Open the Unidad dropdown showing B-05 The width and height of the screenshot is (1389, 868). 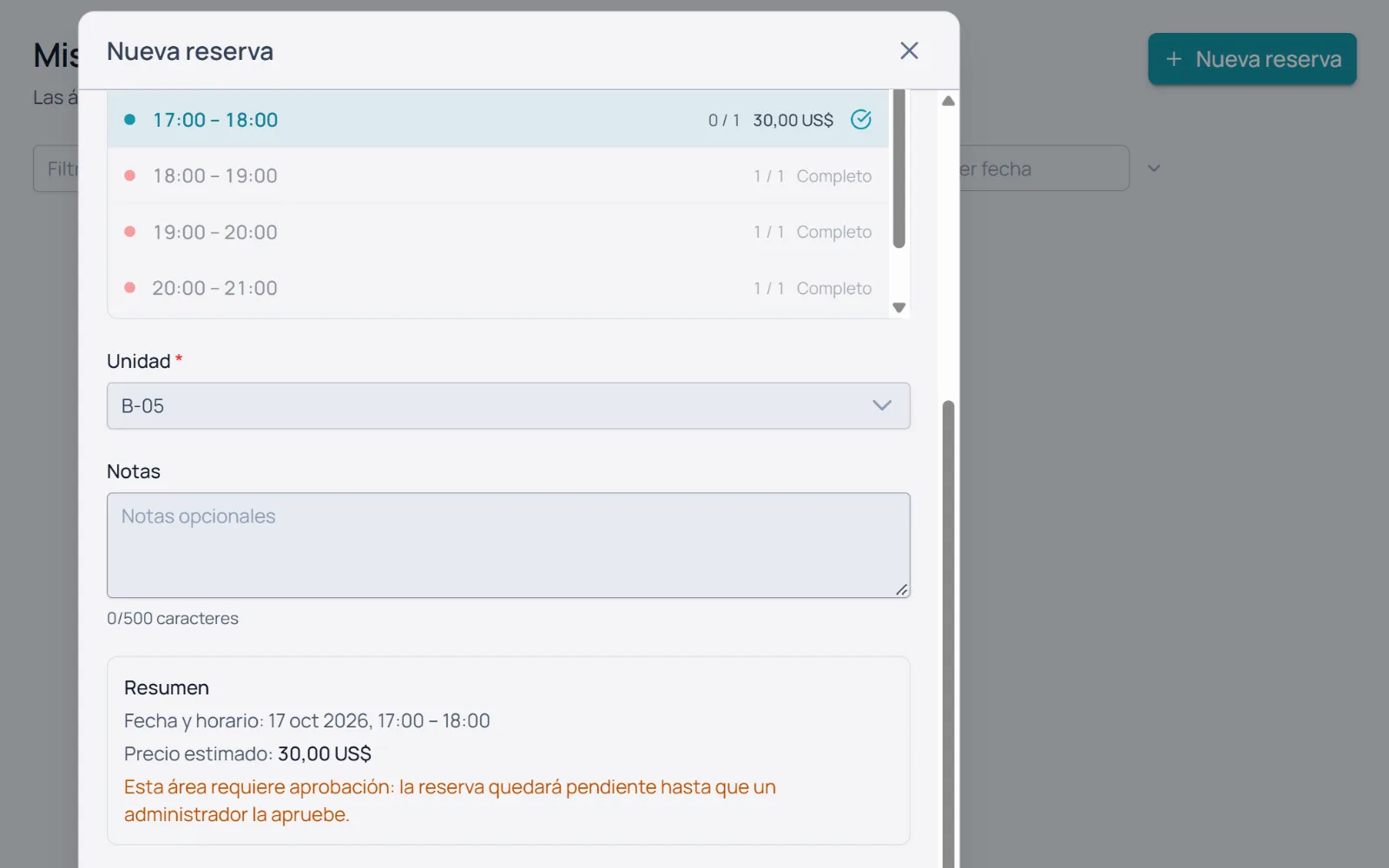coord(509,406)
